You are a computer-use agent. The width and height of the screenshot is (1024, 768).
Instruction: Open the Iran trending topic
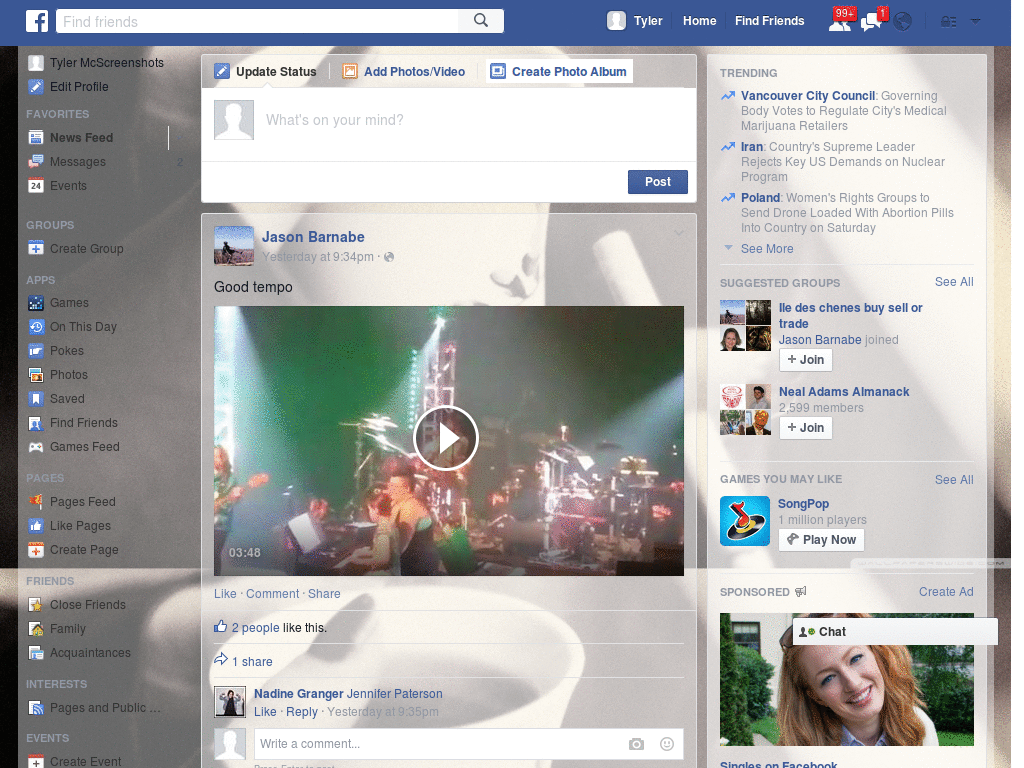click(752, 147)
